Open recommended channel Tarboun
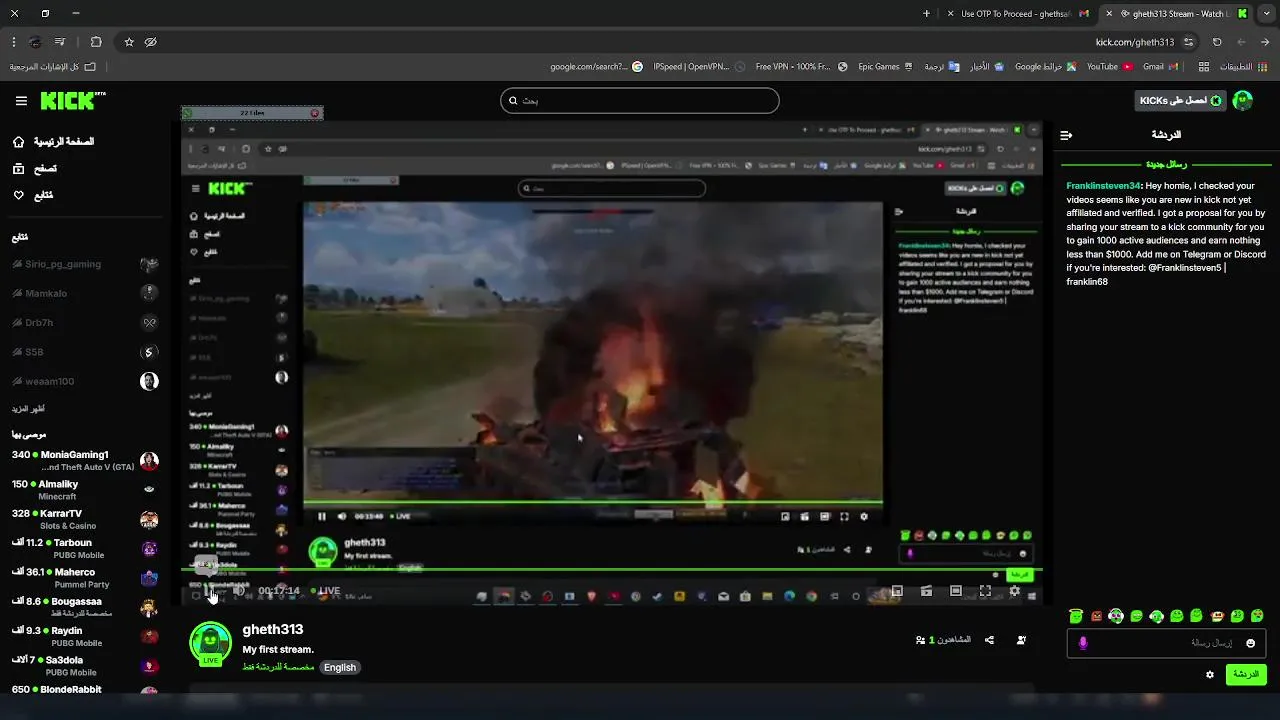1280x720 pixels. tap(85, 548)
